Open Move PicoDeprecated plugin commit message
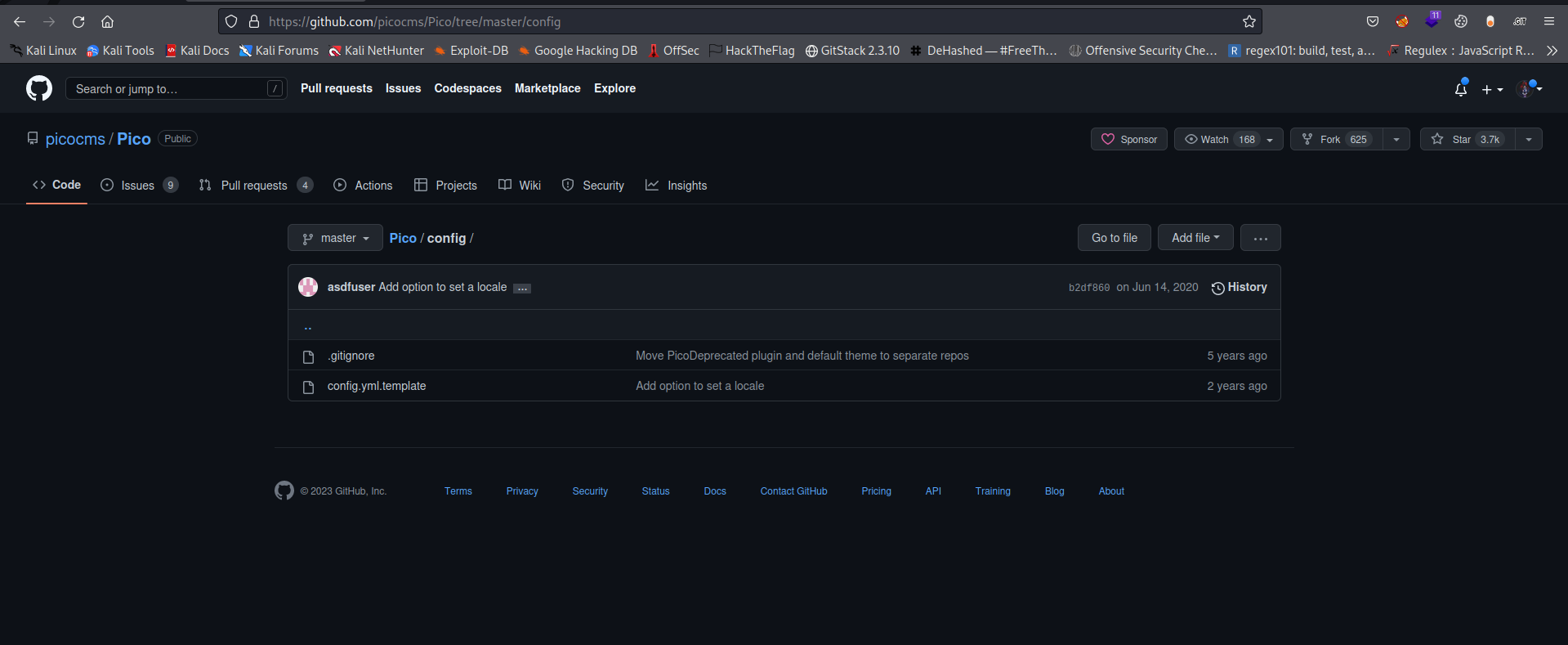 point(802,356)
